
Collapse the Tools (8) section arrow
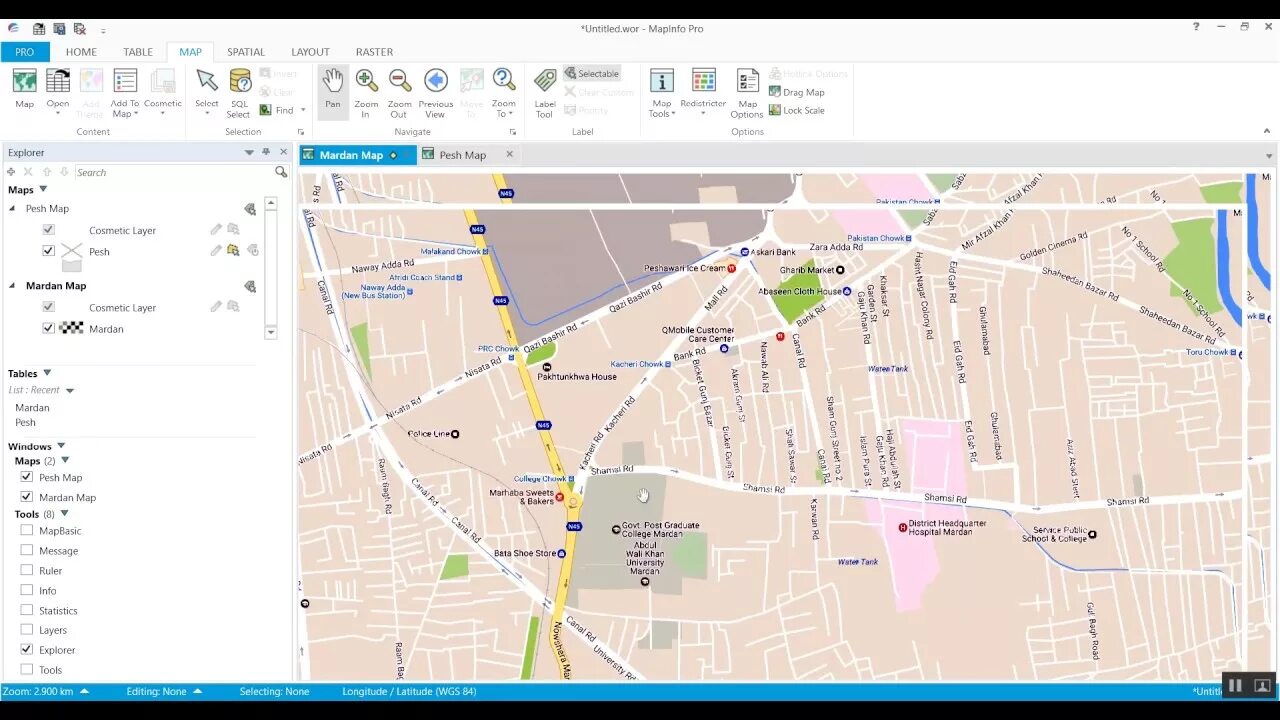pos(64,514)
